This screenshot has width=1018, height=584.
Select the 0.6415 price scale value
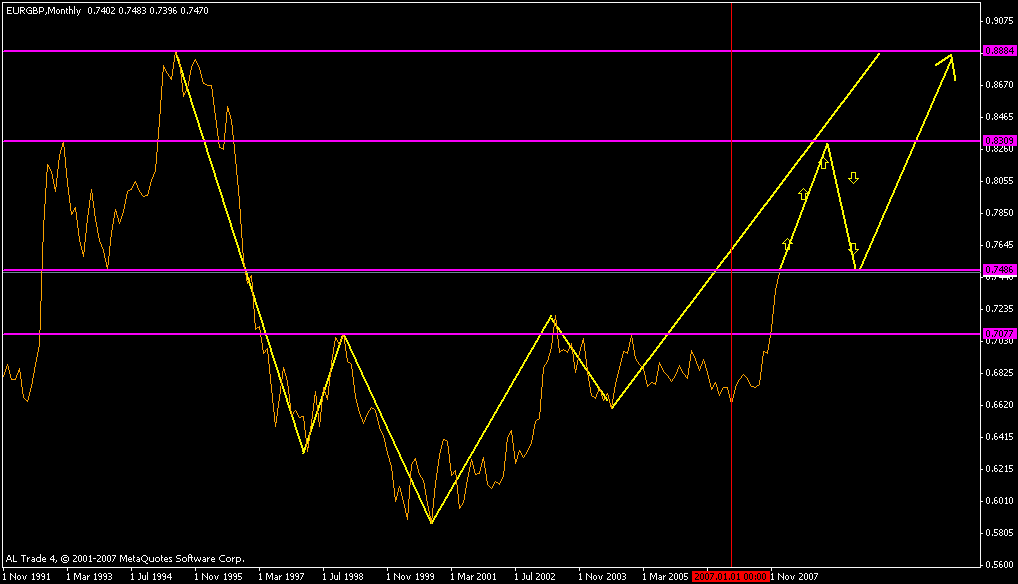click(999, 437)
